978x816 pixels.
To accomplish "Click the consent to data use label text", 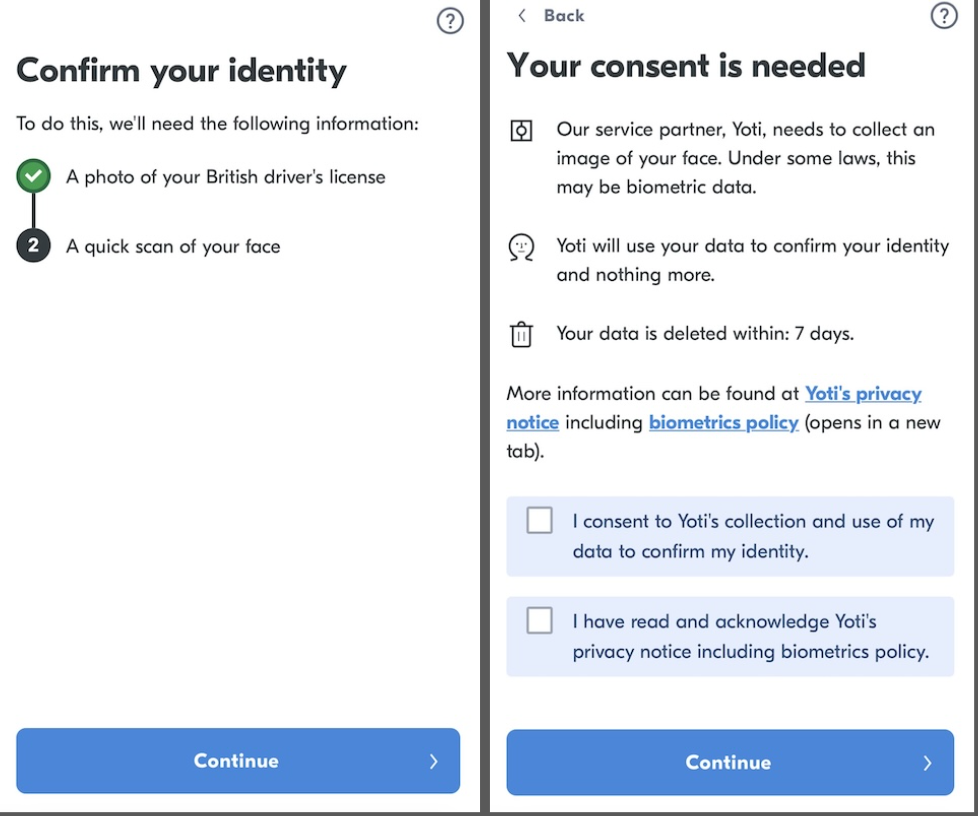I will (x=753, y=536).
